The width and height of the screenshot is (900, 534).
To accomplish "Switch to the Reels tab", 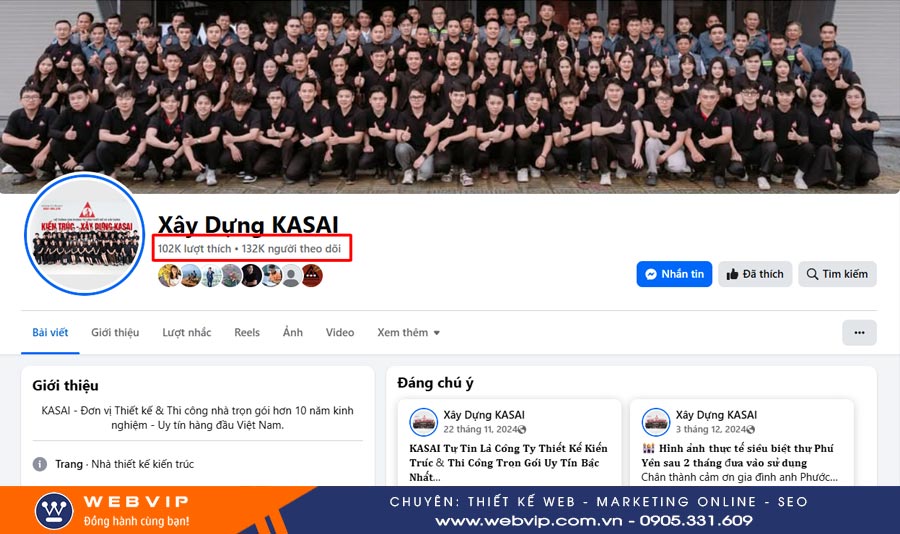I will tap(247, 332).
